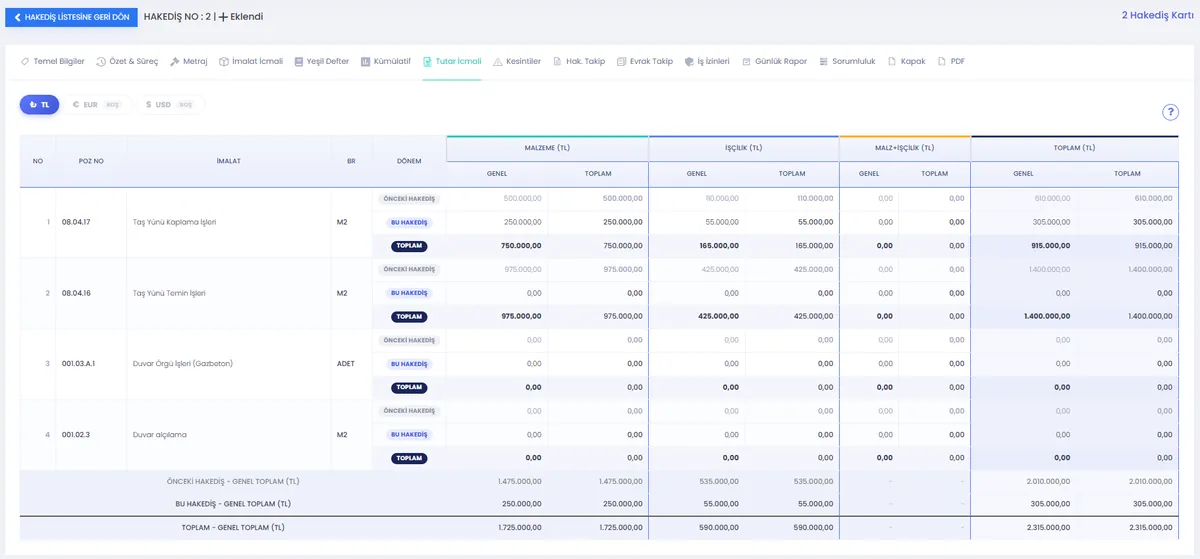This screenshot has height=559, width=1200.
Task: Click the İmalat İcmali cube icon
Action: click(x=224, y=61)
